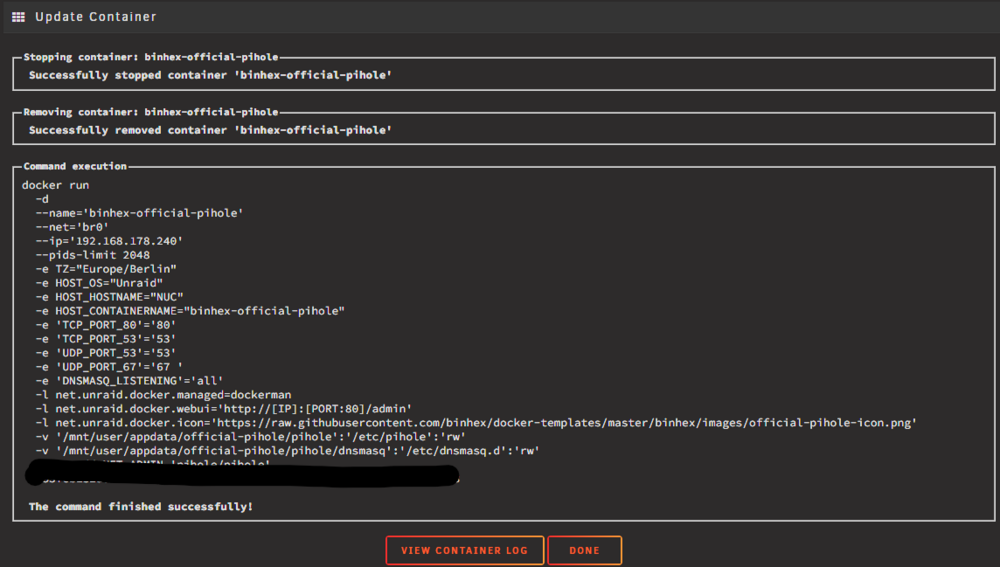Click 'The command finished successfully!' message
The height and width of the screenshot is (567, 1000).
(141, 507)
